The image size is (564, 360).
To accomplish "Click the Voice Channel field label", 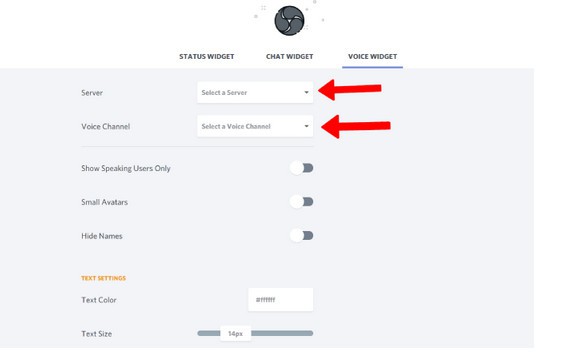I will [x=105, y=127].
